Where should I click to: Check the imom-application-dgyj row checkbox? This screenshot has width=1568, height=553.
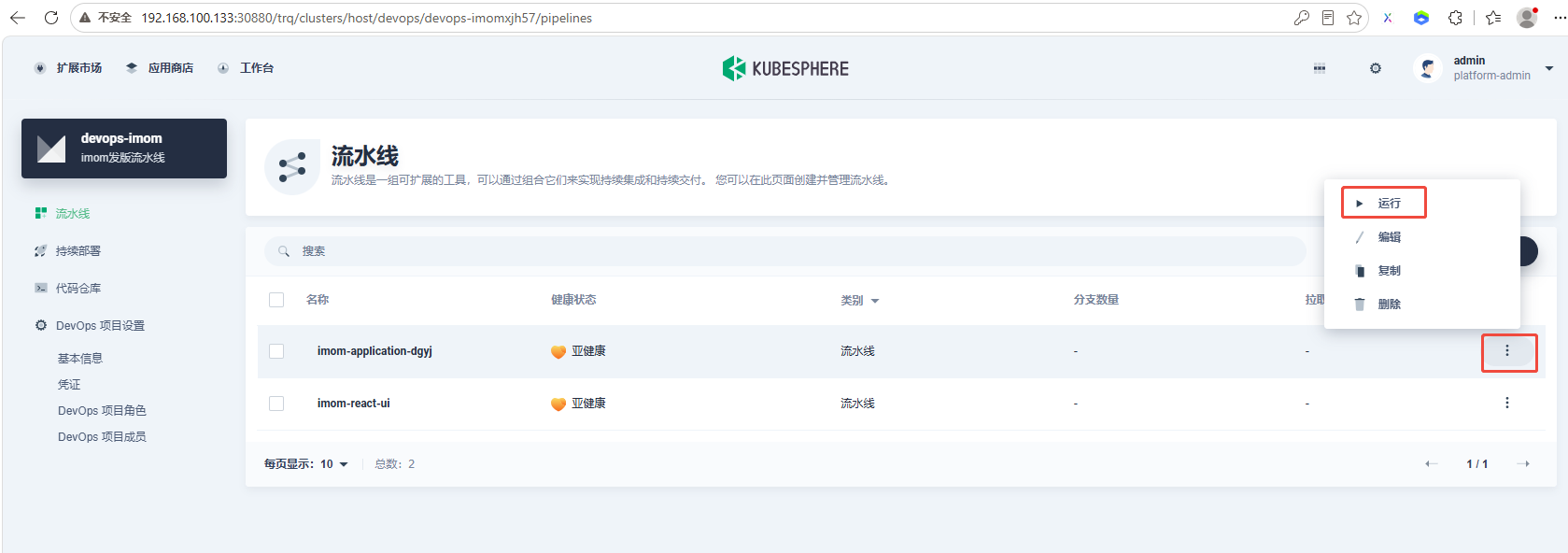pyautogui.click(x=276, y=351)
